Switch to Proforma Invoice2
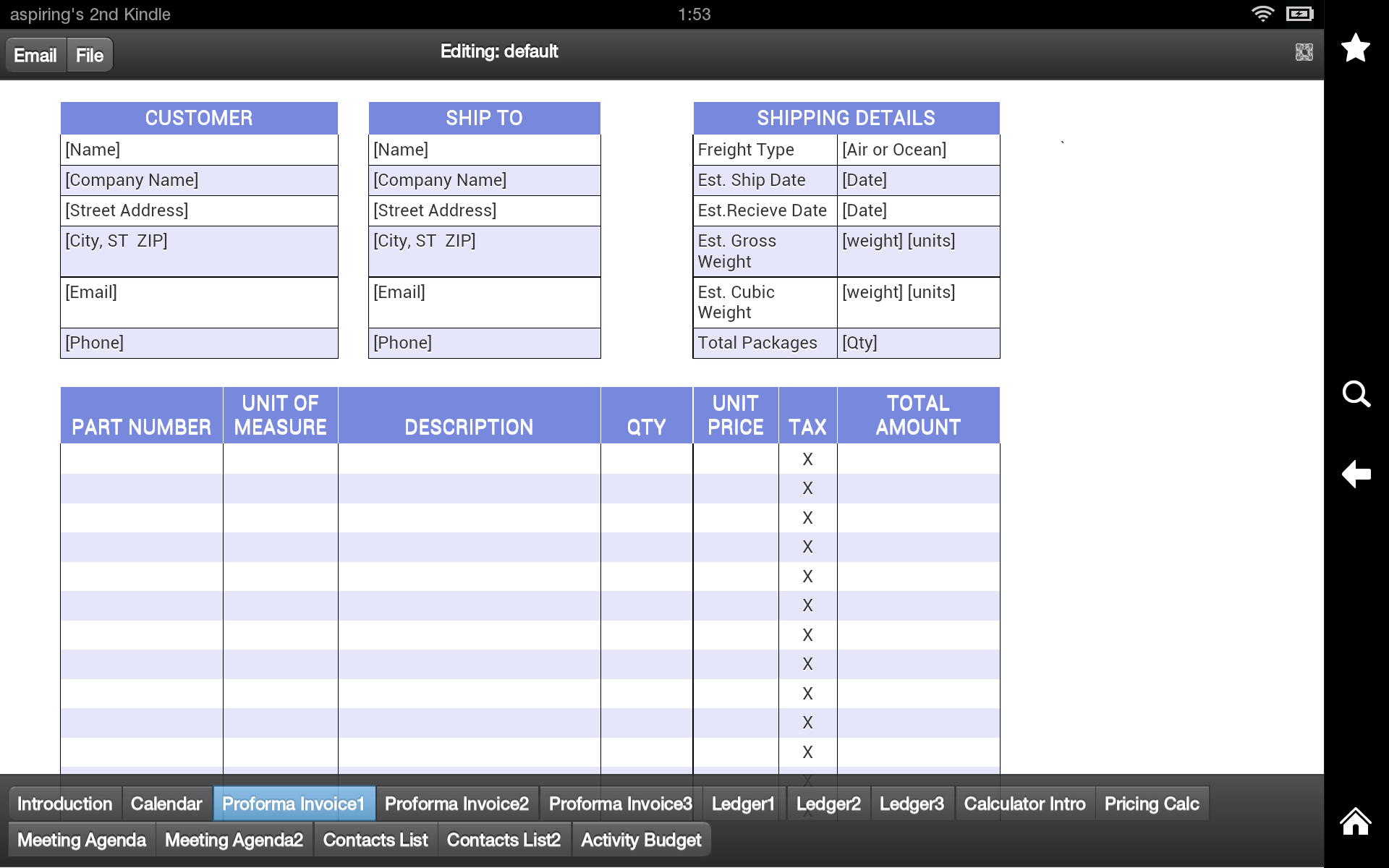 (456, 803)
